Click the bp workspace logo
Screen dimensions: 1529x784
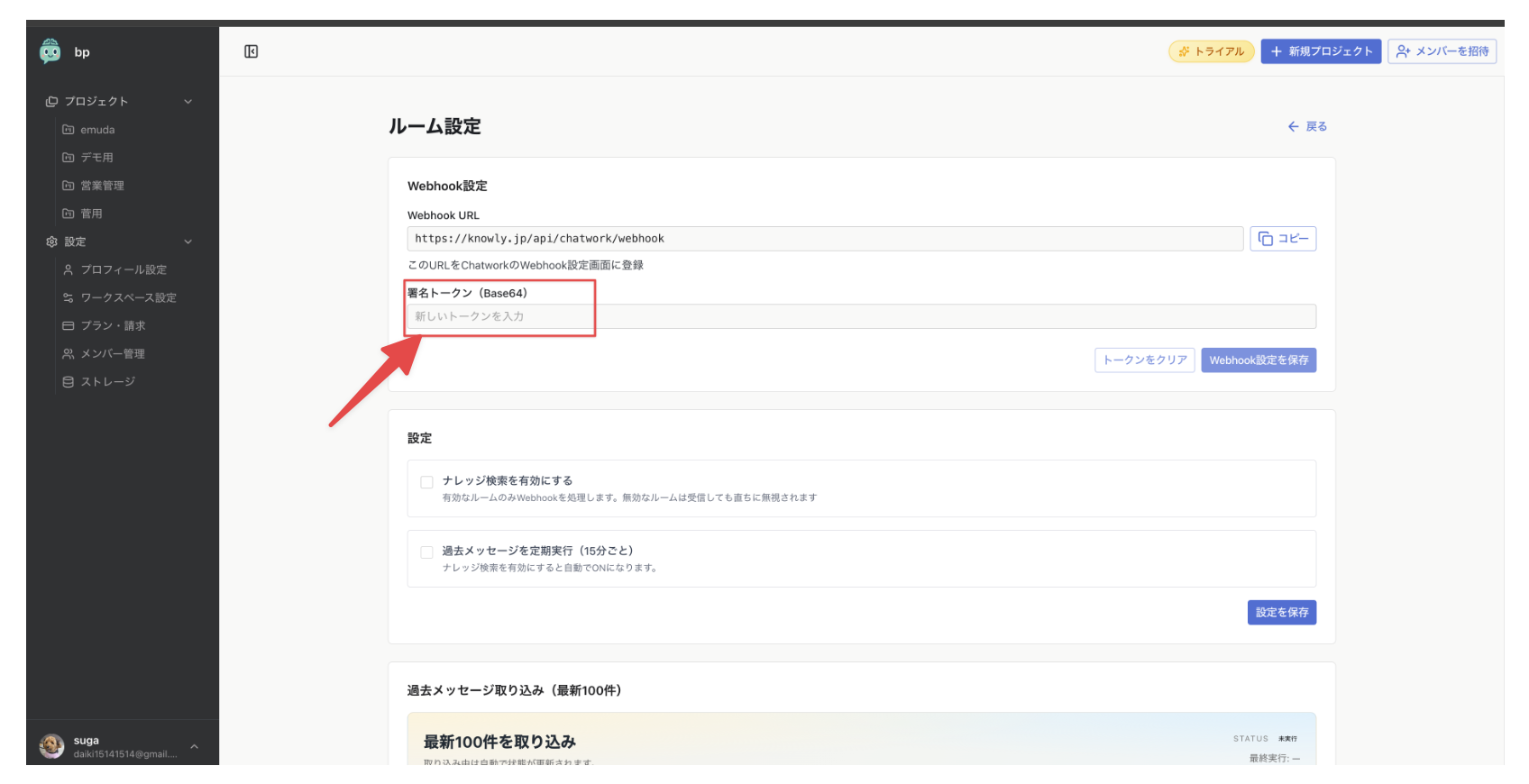[x=50, y=51]
